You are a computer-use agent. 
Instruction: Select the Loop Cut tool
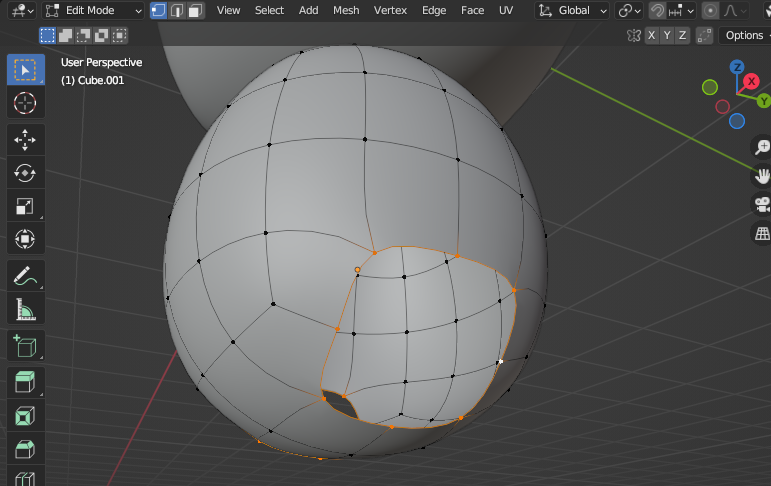coord(26,476)
